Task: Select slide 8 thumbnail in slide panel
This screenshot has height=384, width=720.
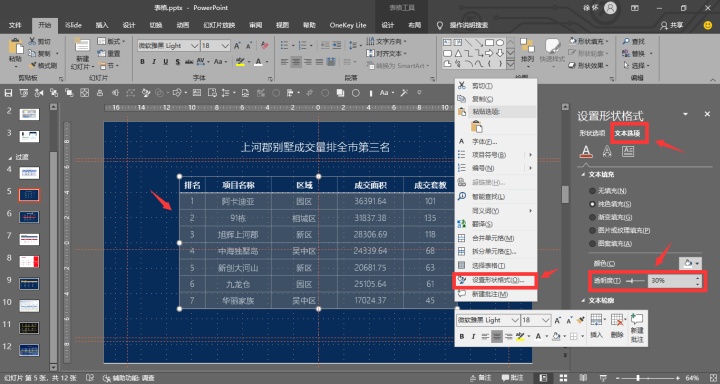Action: point(29,261)
